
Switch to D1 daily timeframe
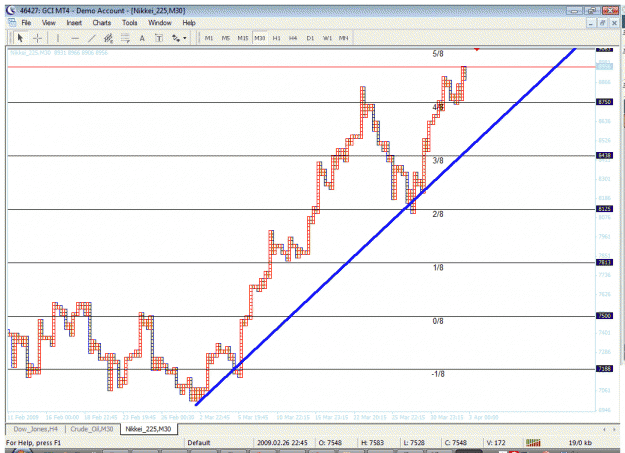click(x=310, y=38)
